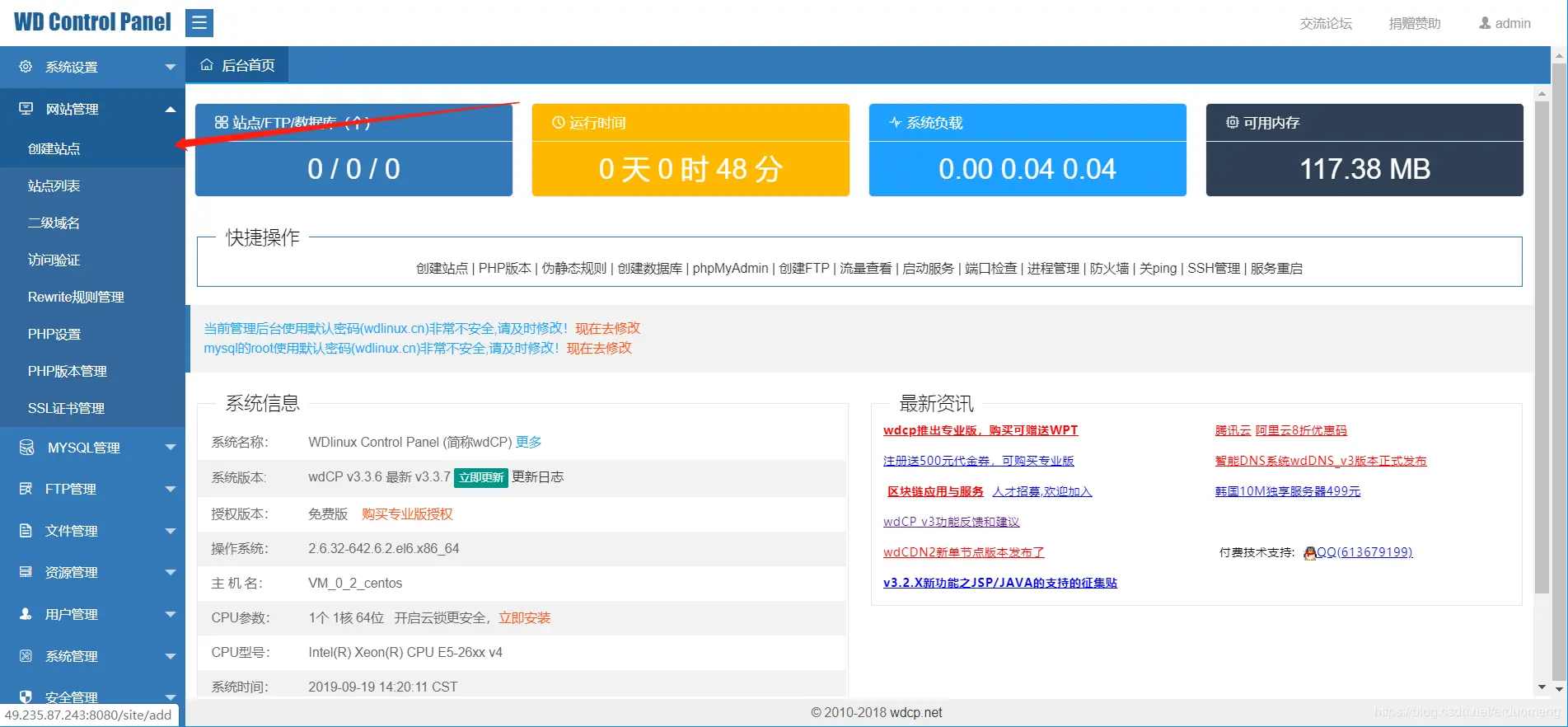Click the user icon beside 用户管理
This screenshot has height=727, width=1568.
click(26, 614)
